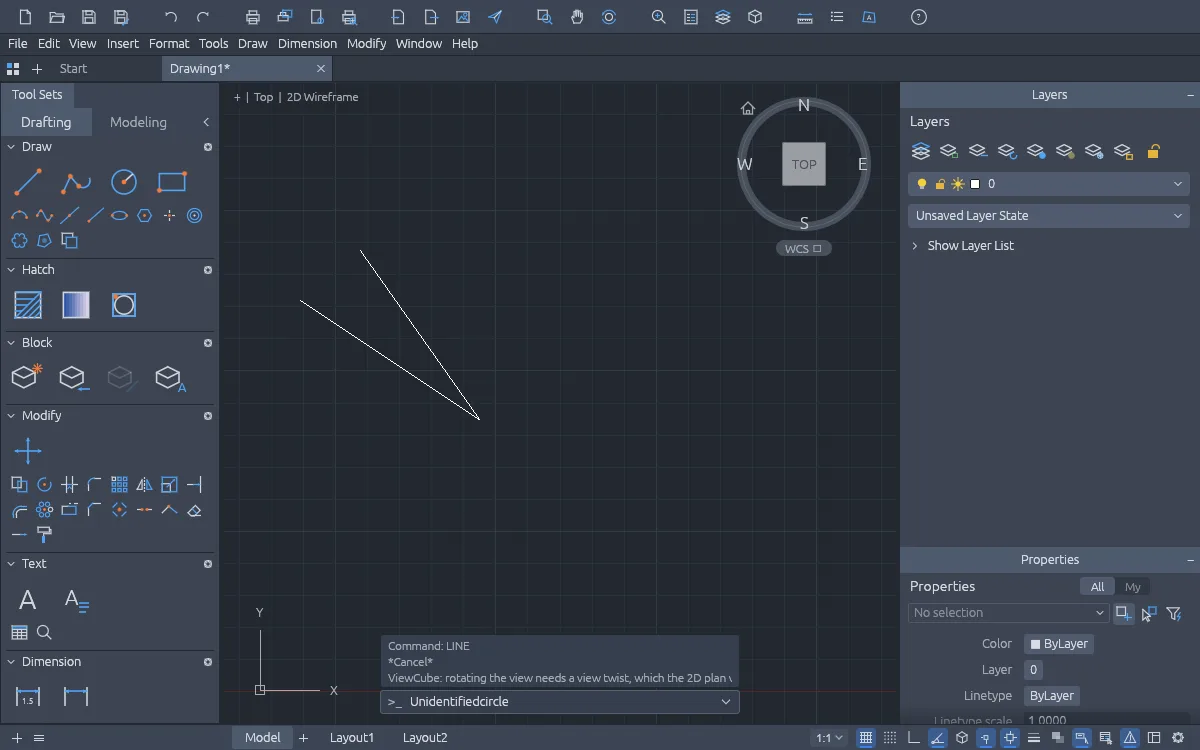
Task: Select the Polyline draw tool
Action: (76, 182)
